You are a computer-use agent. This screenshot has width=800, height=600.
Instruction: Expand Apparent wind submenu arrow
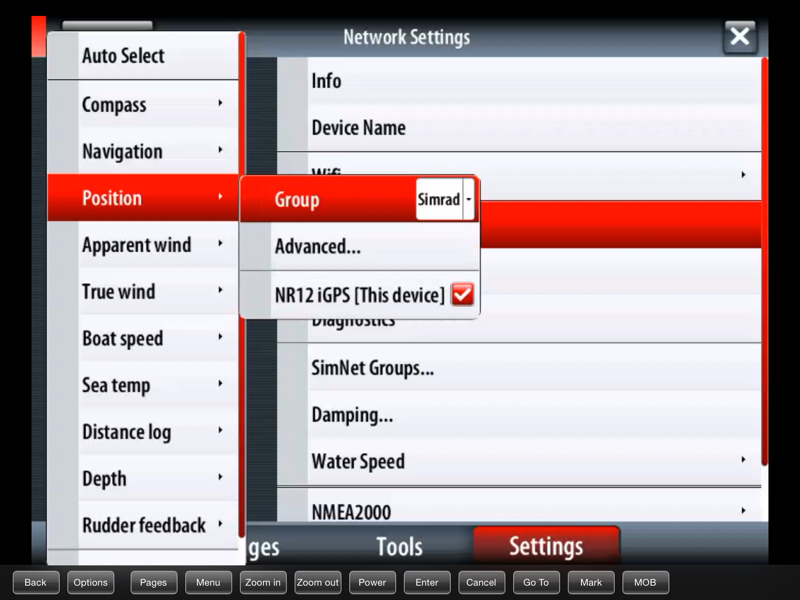click(x=220, y=243)
